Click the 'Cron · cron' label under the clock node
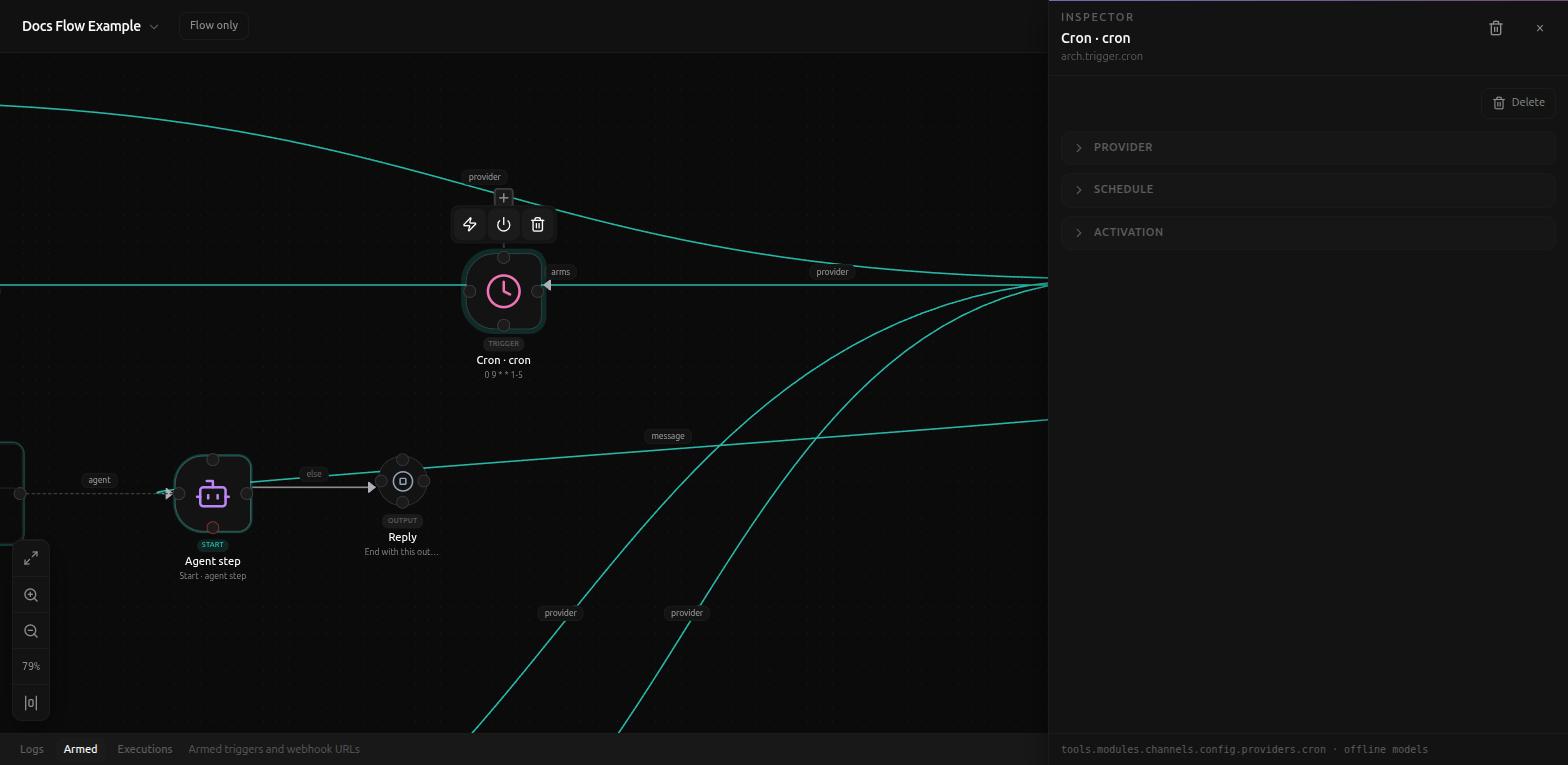The height and width of the screenshot is (765, 1568). pos(504,360)
